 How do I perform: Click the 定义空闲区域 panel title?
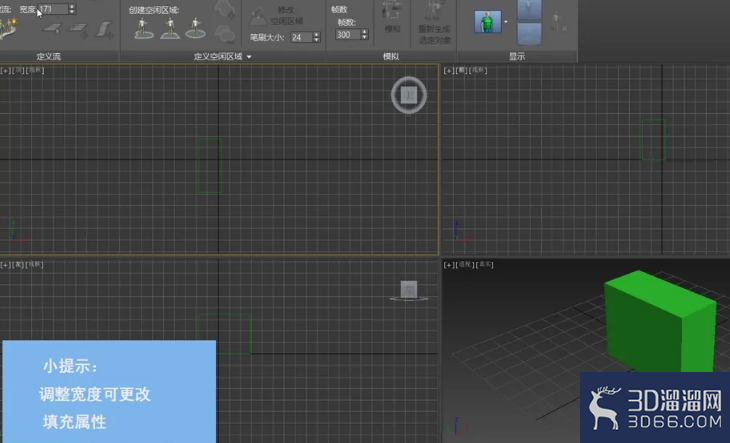(x=218, y=57)
